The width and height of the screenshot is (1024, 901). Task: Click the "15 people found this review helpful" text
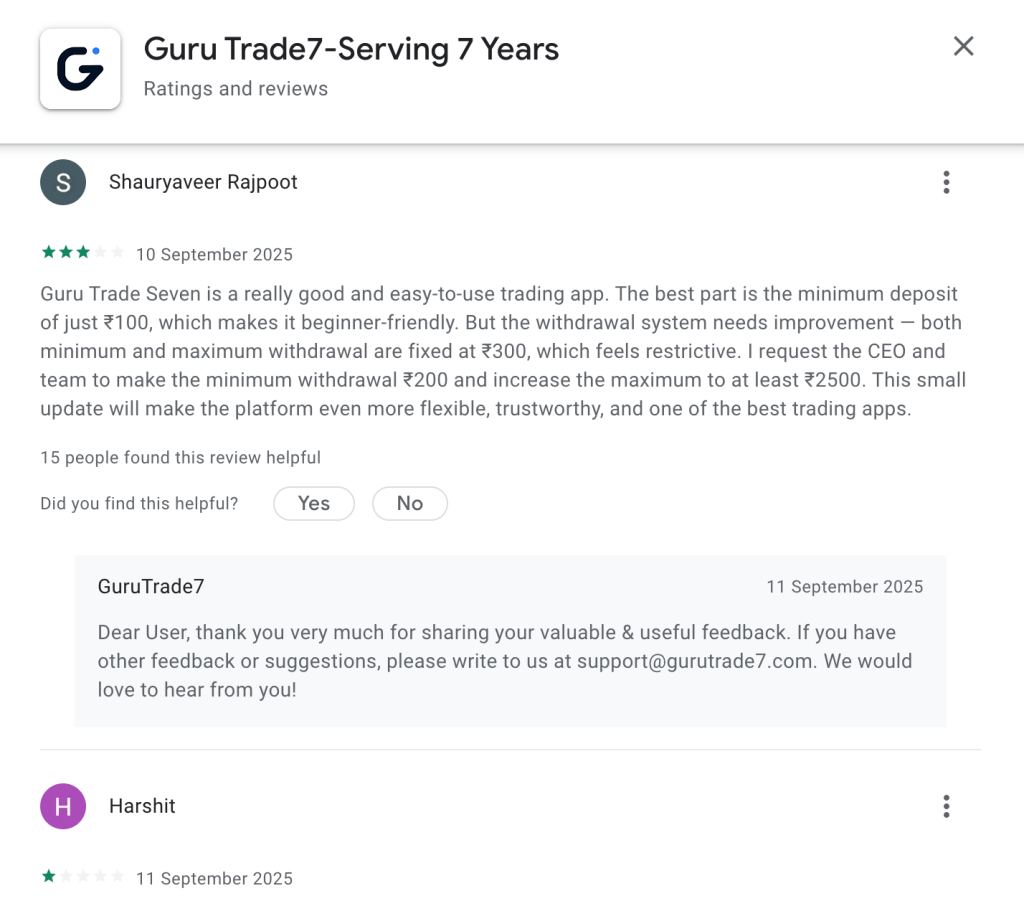coord(180,458)
